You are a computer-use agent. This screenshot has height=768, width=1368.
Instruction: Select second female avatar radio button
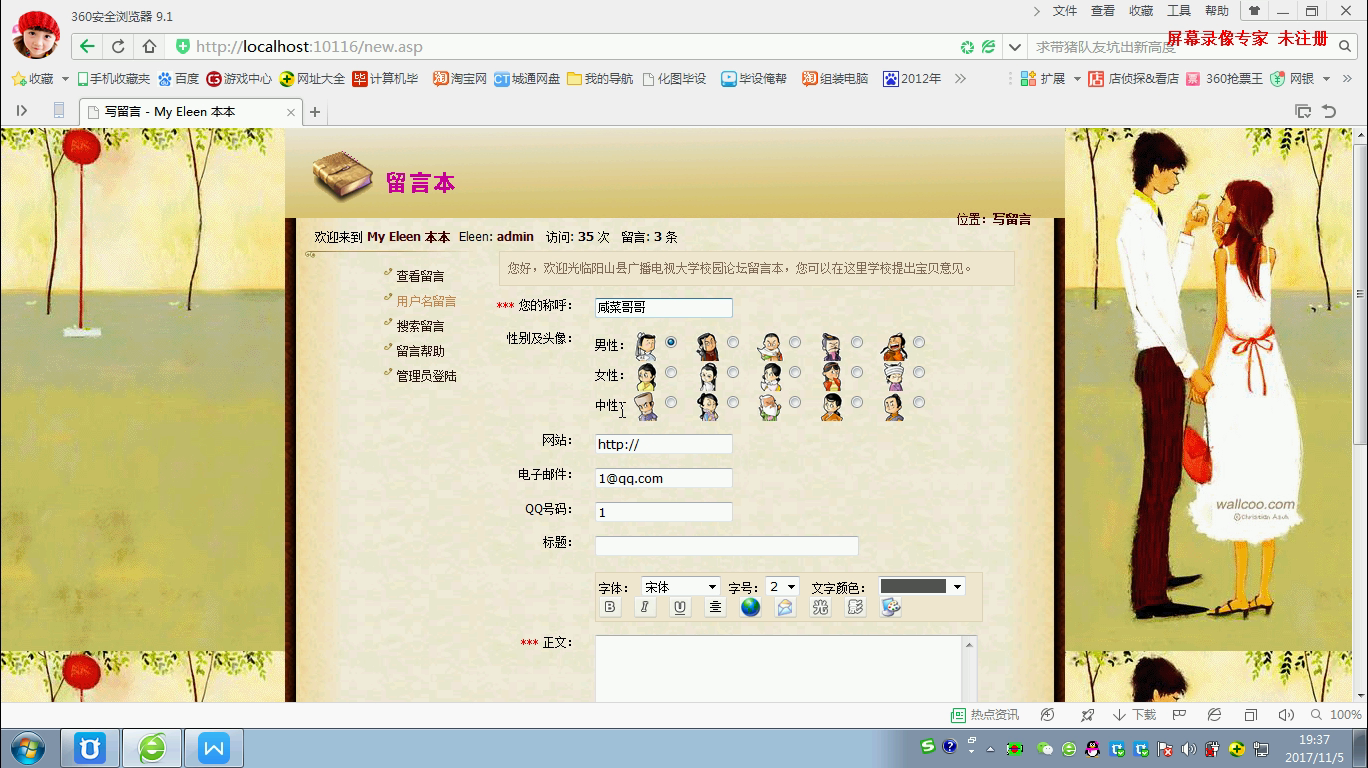coord(733,372)
